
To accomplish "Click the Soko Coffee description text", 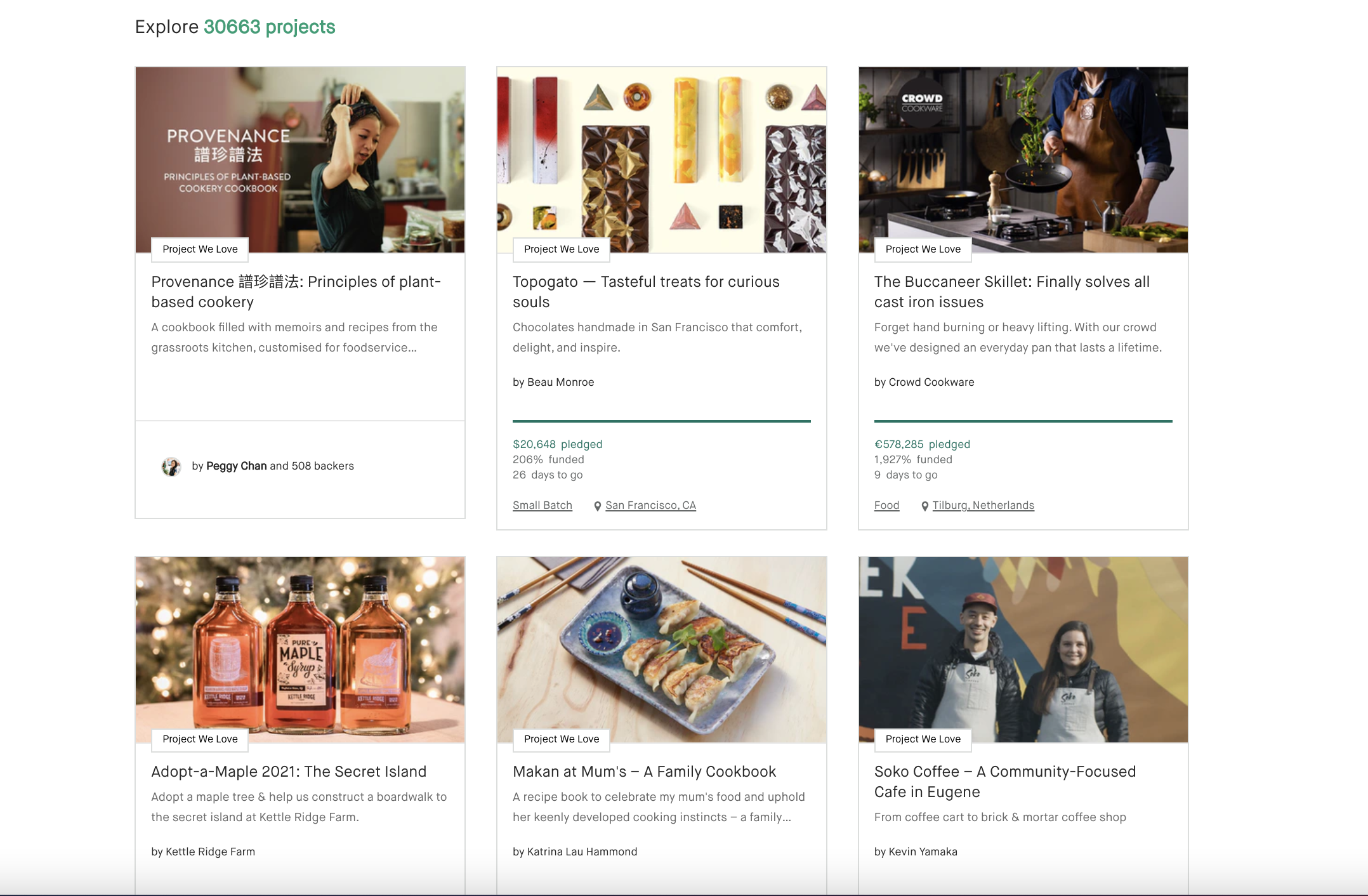I will 1000,817.
